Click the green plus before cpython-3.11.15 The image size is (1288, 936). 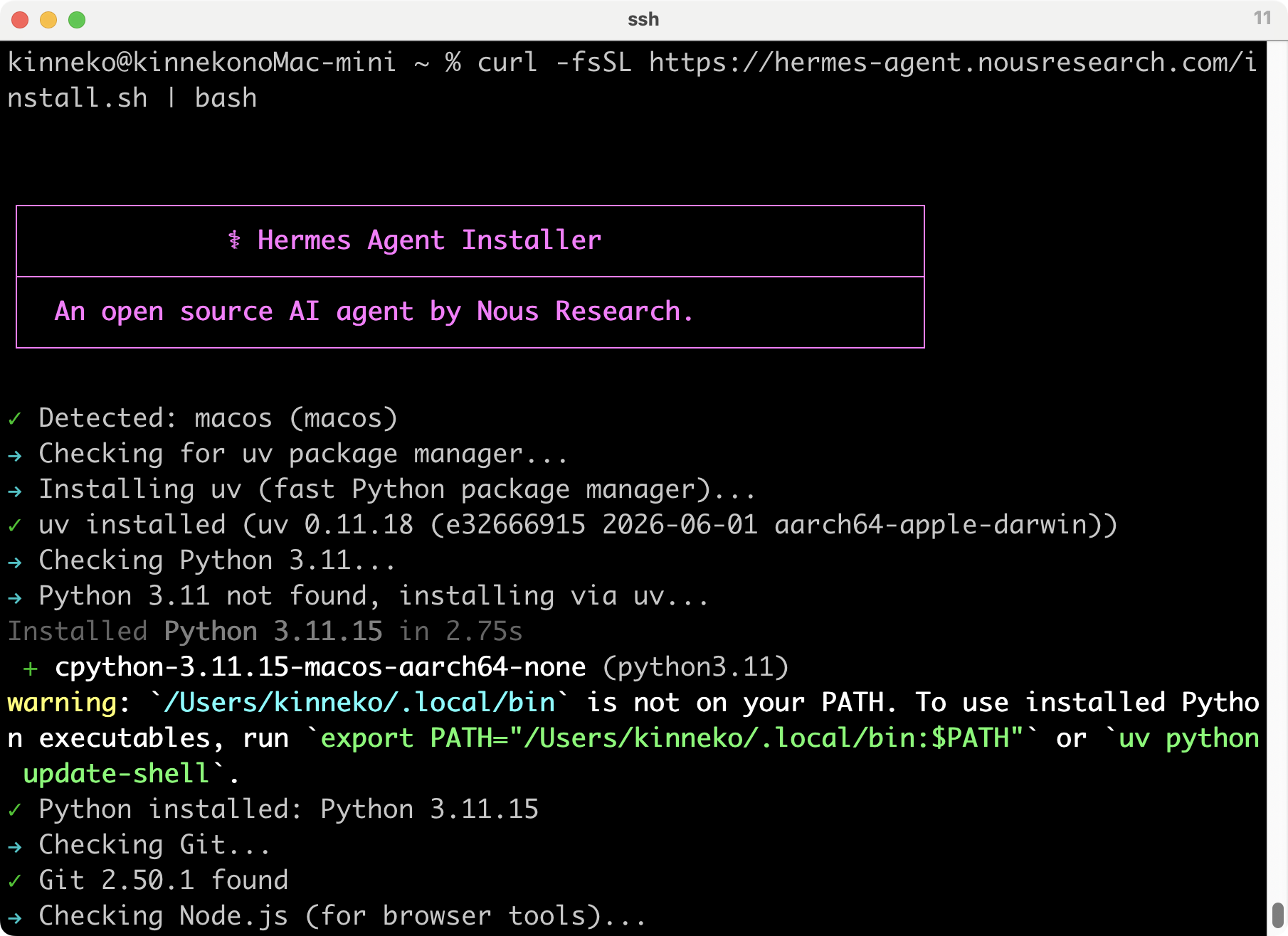point(31,669)
